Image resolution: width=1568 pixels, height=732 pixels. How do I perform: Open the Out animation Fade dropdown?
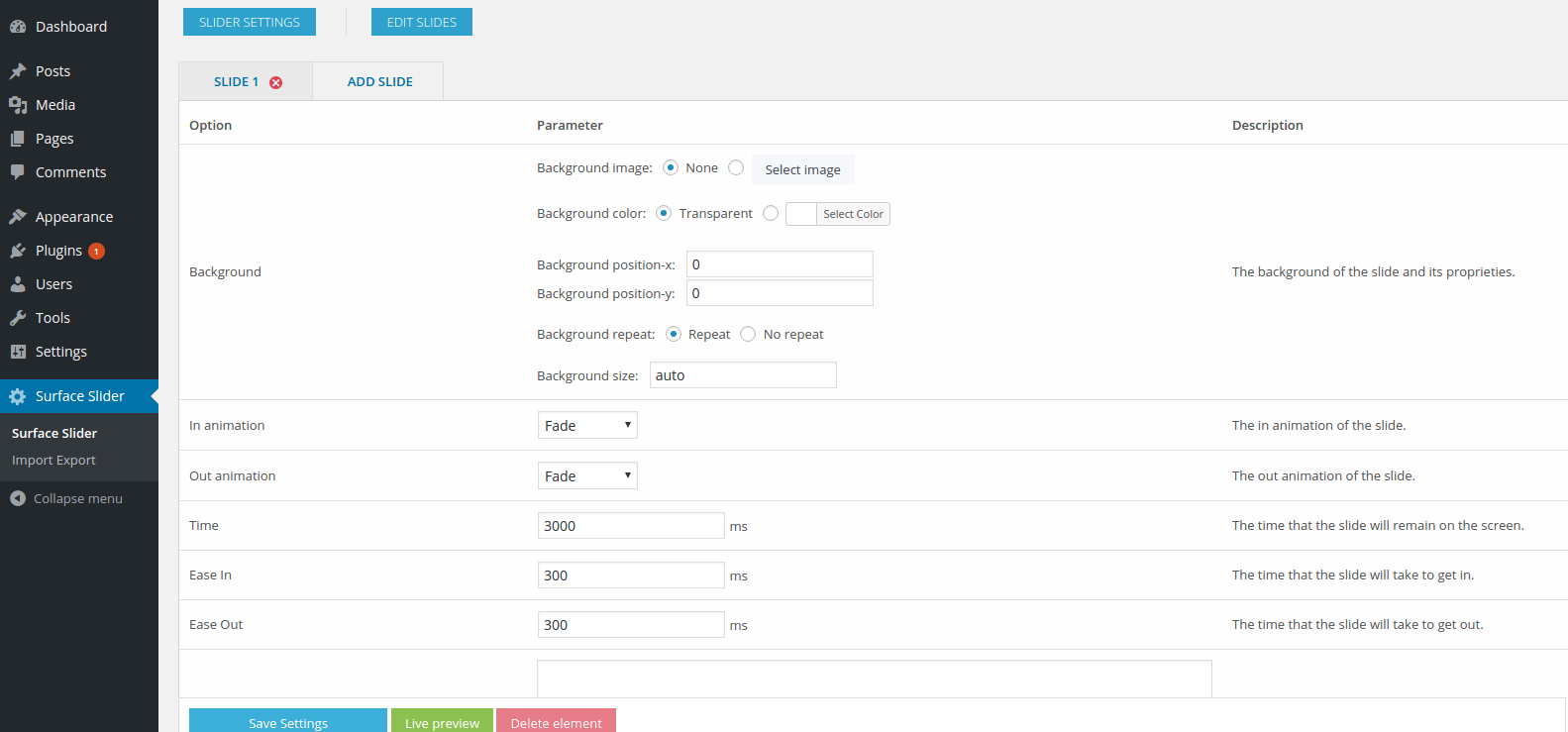587,475
